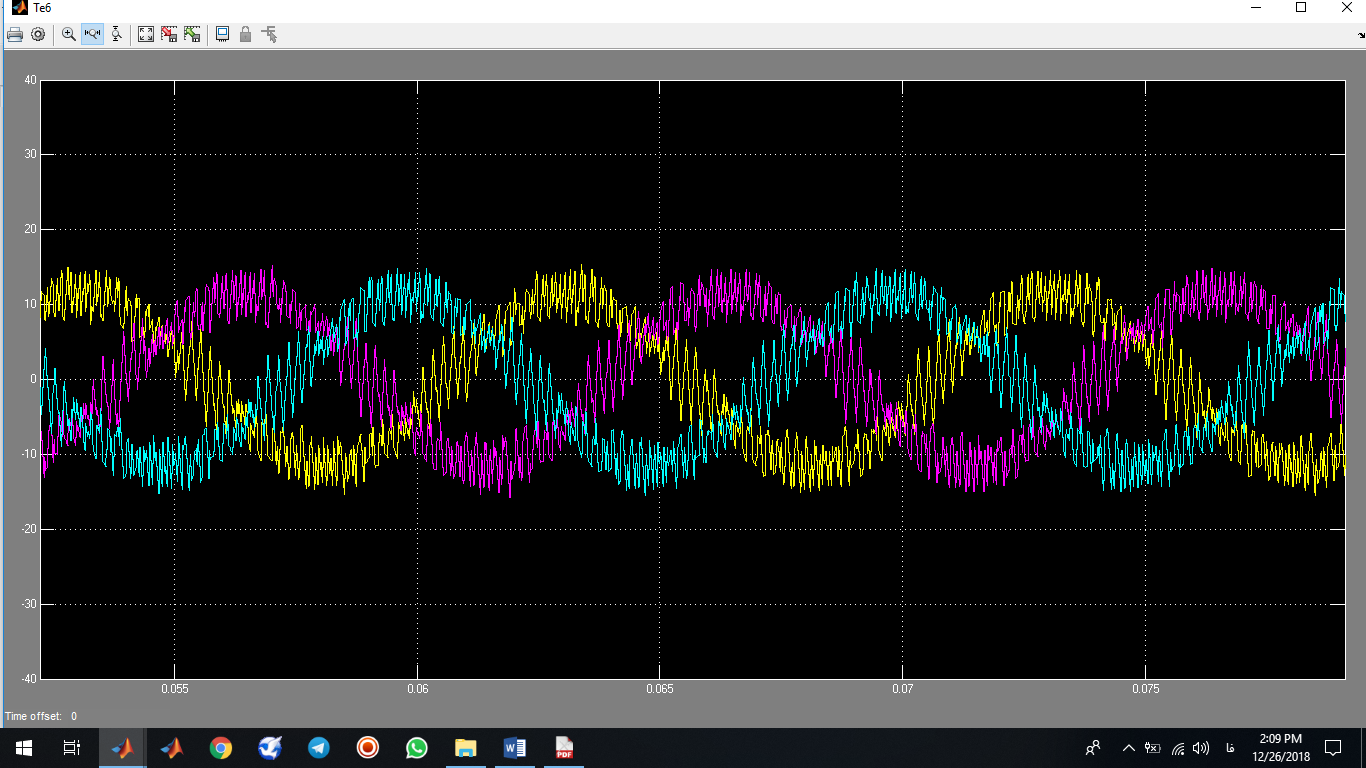Screen dimensions: 1366x768
Task: Open the input language indicator menu
Action: [x=1229, y=748]
